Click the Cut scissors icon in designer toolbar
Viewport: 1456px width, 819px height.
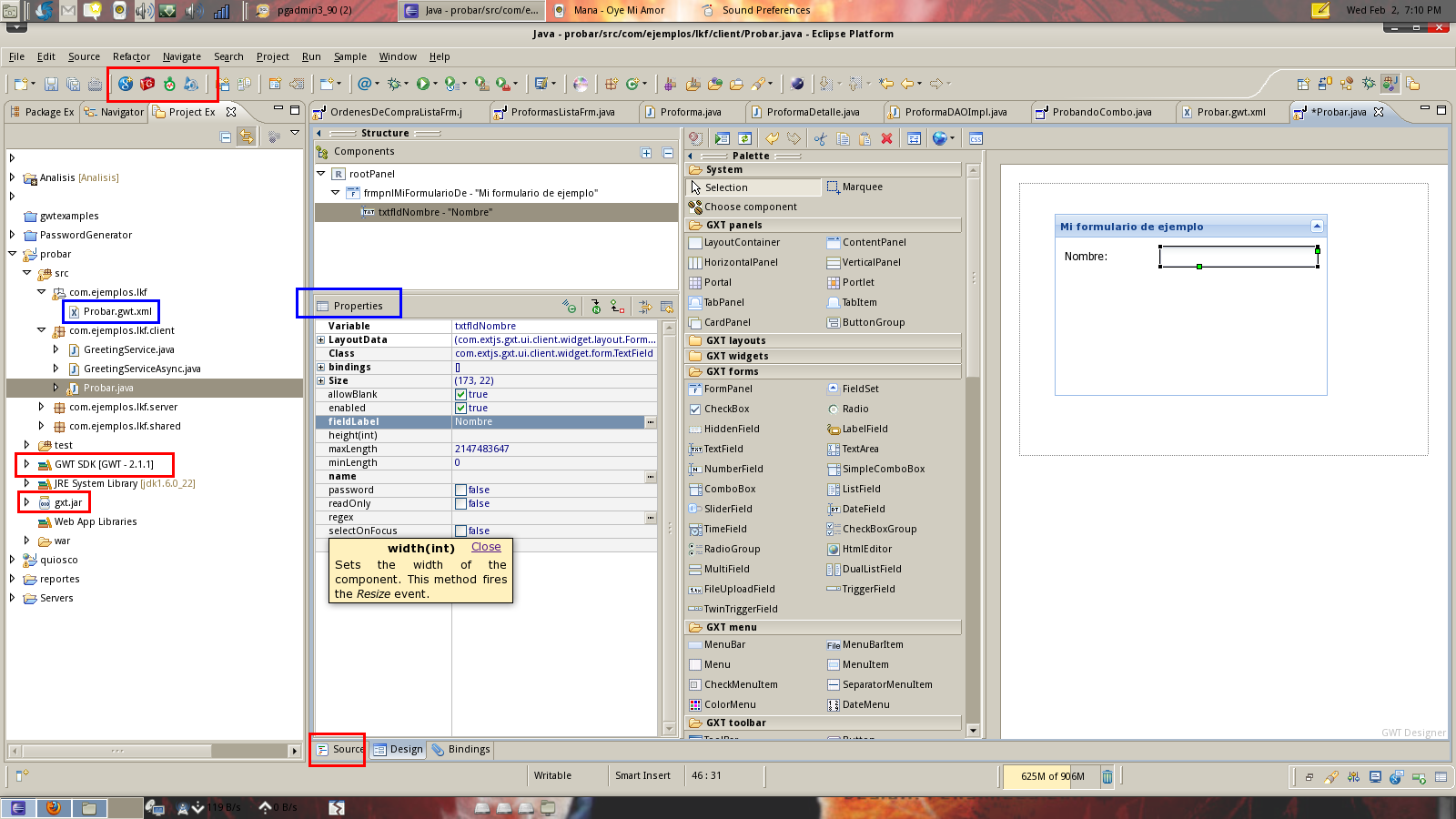(821, 138)
